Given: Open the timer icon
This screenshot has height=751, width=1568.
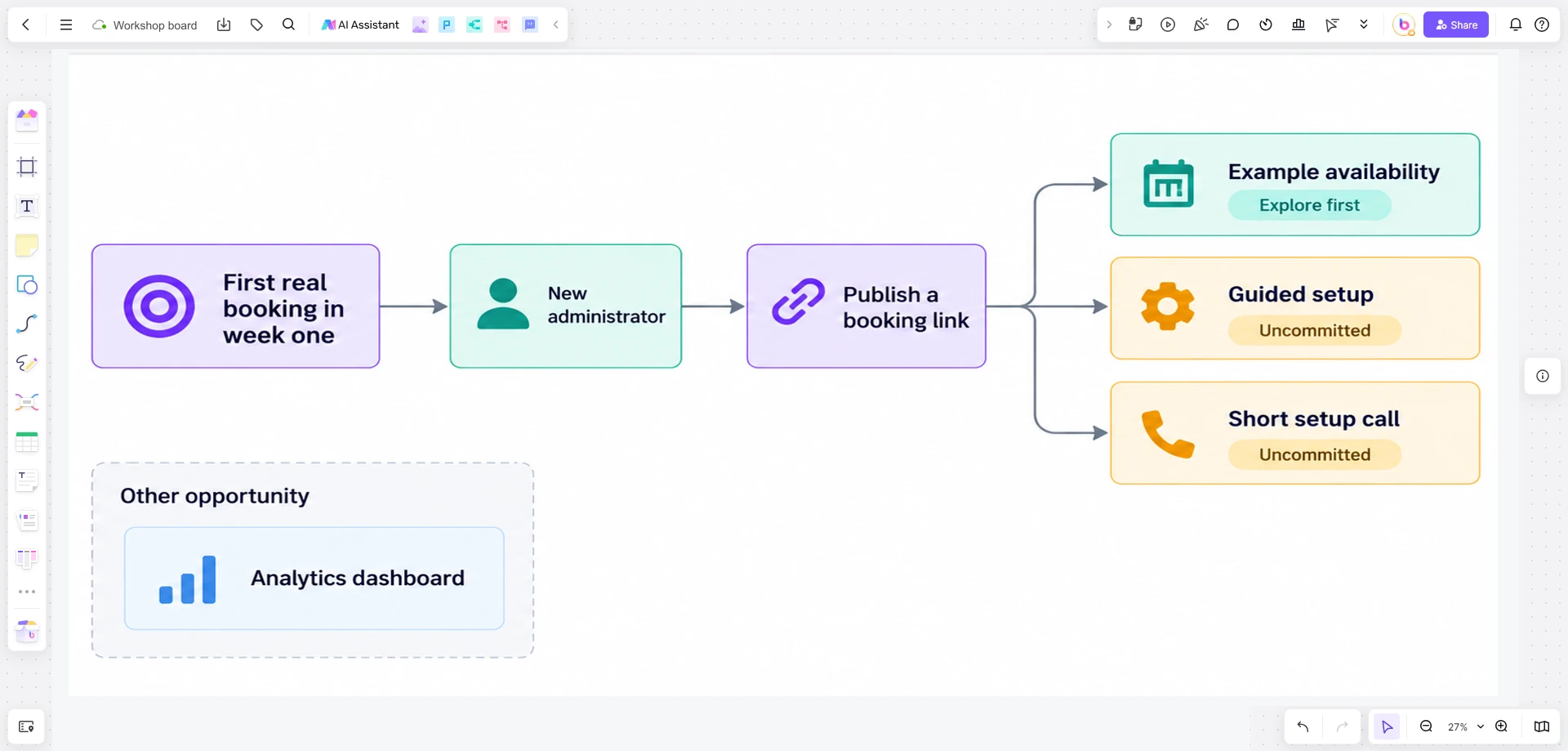Looking at the screenshot, I should [x=1266, y=25].
